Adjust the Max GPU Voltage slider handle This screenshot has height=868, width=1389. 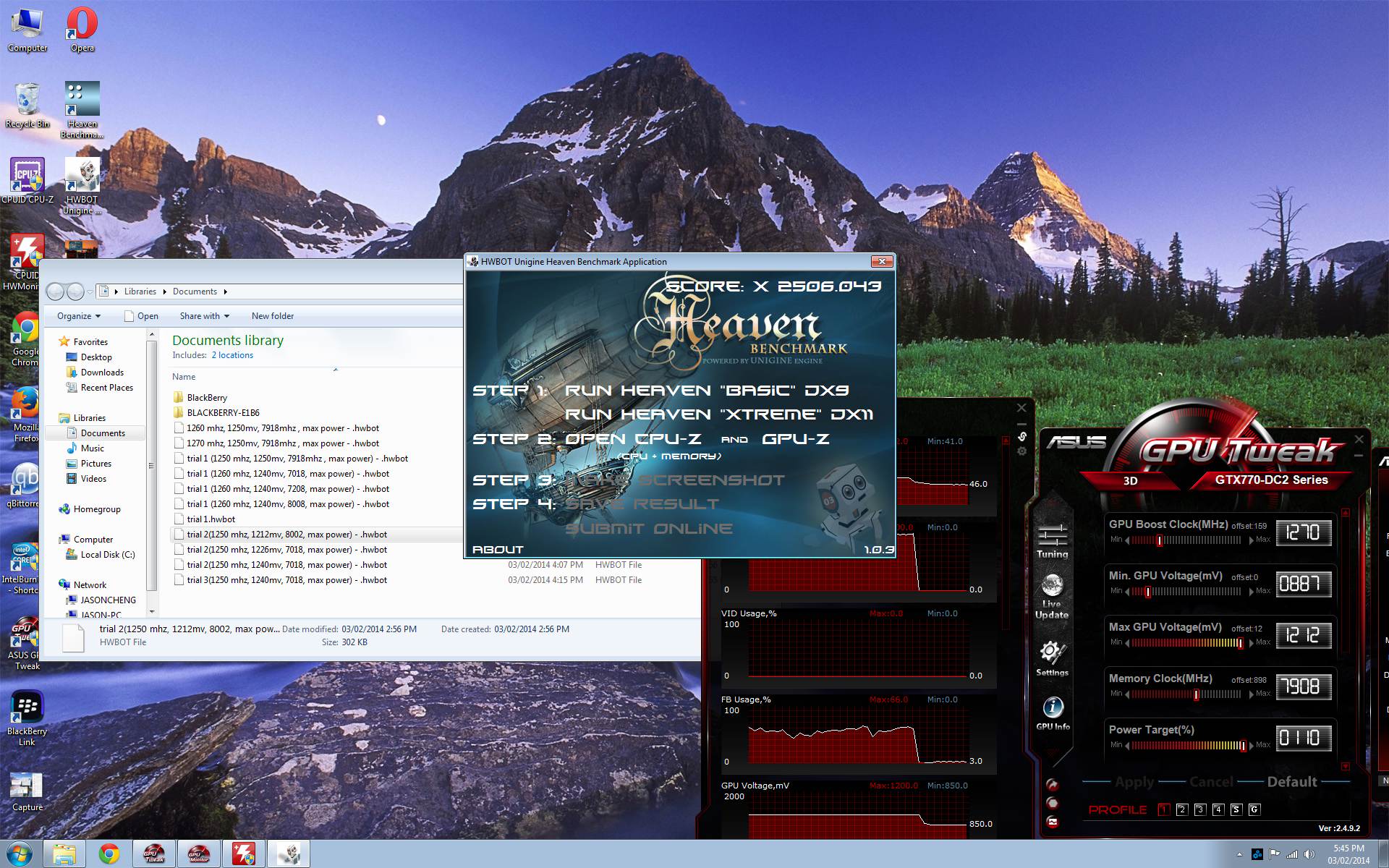[x=1240, y=643]
